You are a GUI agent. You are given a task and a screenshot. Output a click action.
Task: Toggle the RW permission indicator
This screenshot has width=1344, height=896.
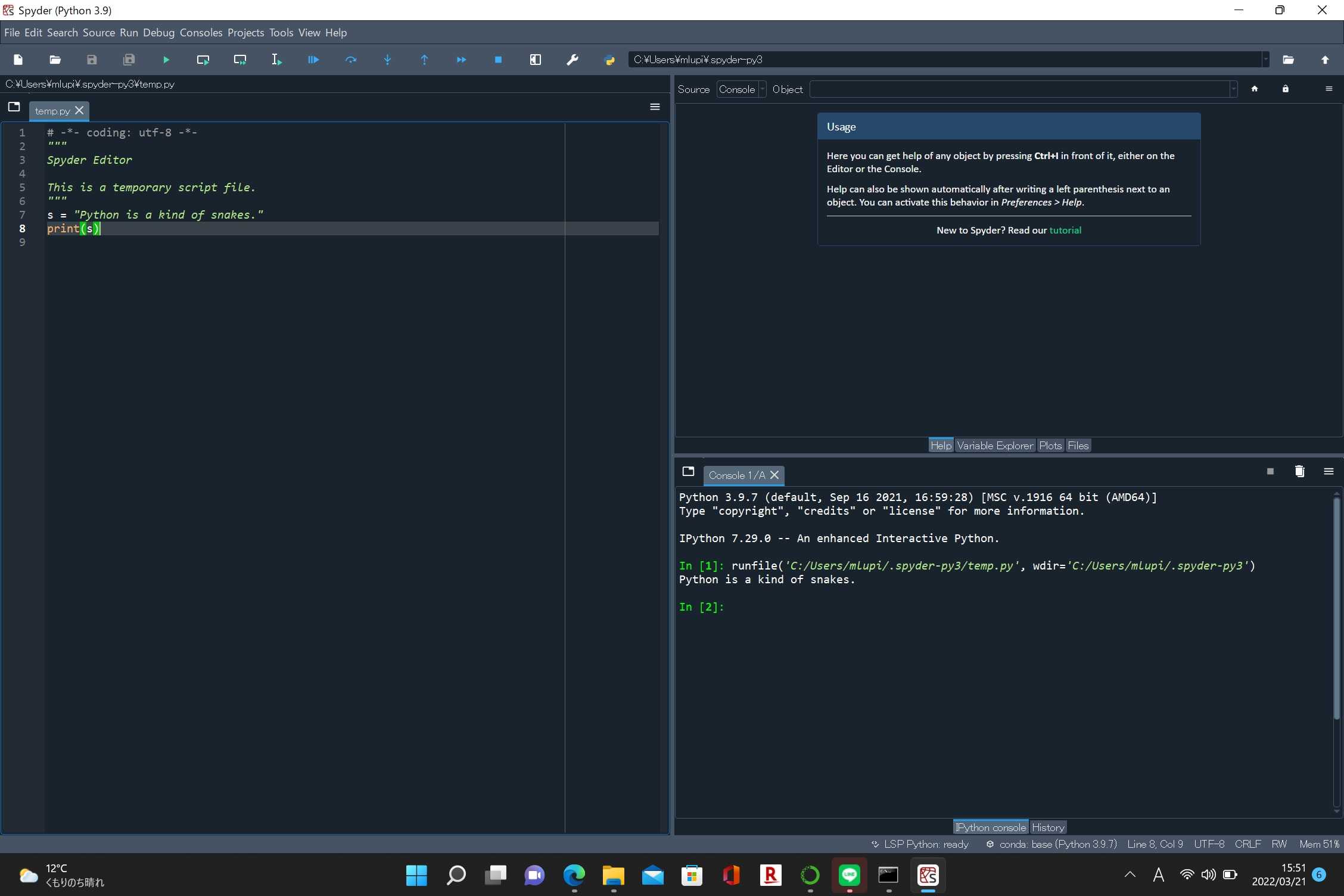point(1280,844)
